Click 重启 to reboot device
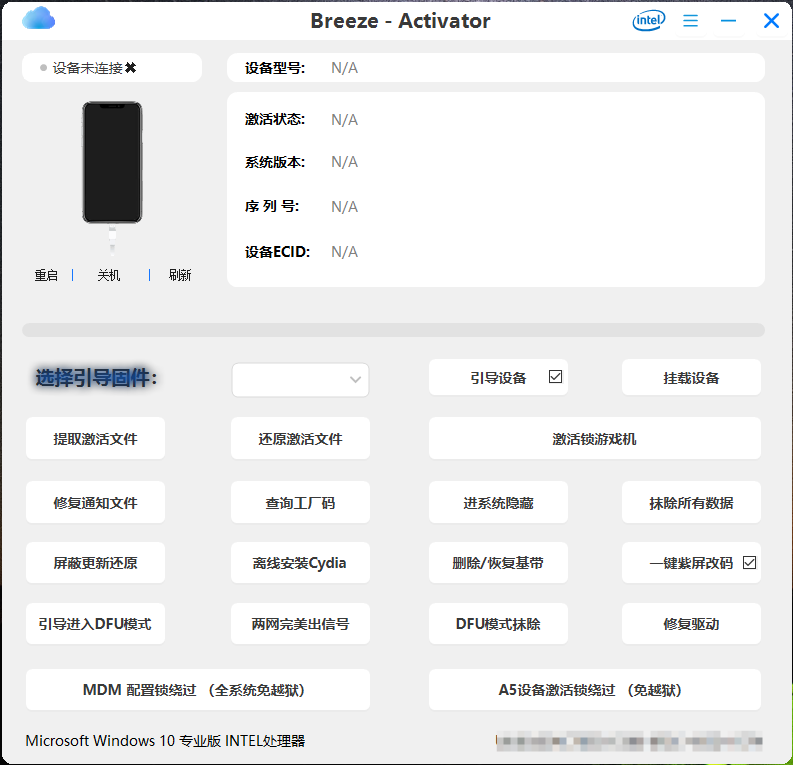793x765 pixels. coord(46,275)
